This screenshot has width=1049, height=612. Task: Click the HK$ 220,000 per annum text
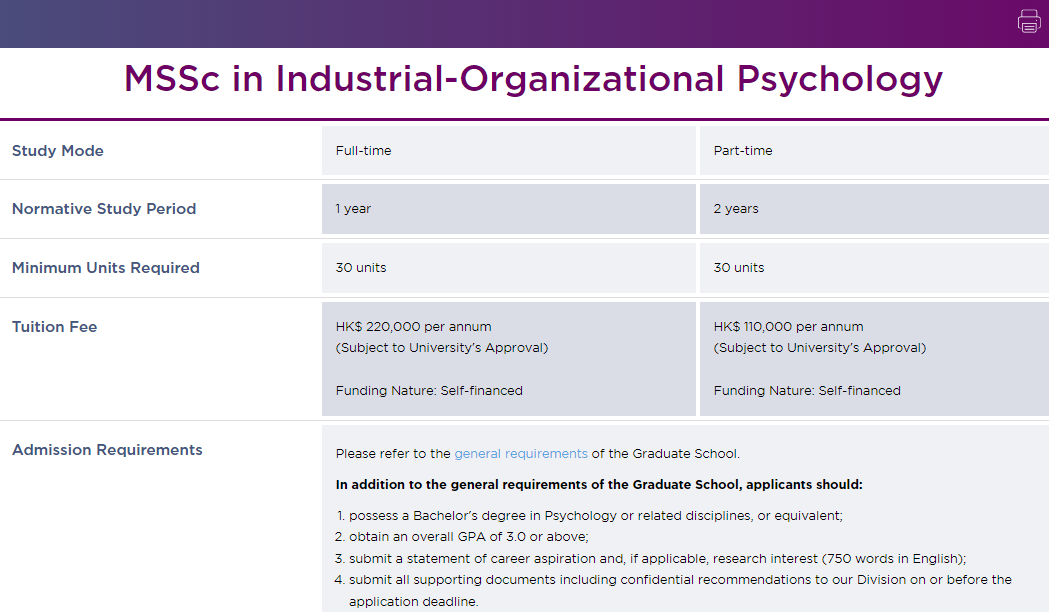[x=414, y=327]
